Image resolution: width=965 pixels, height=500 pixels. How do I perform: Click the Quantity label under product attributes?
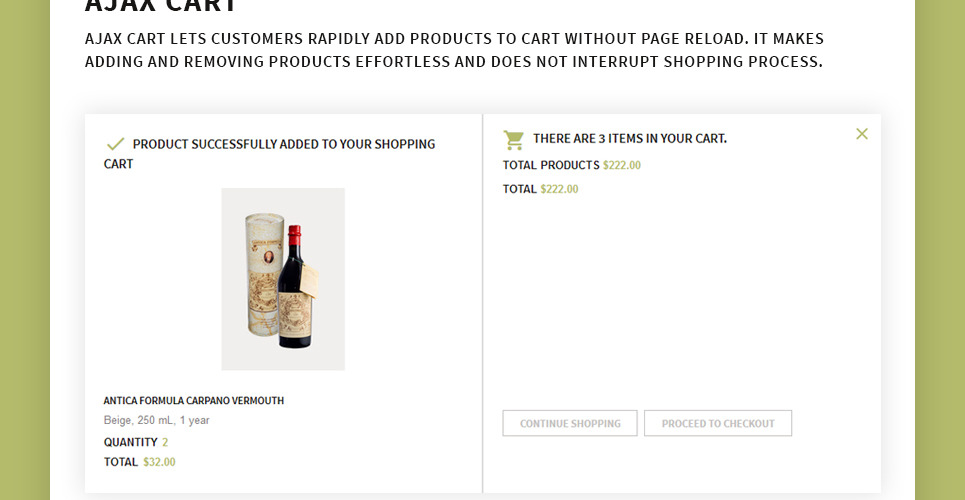pos(130,442)
